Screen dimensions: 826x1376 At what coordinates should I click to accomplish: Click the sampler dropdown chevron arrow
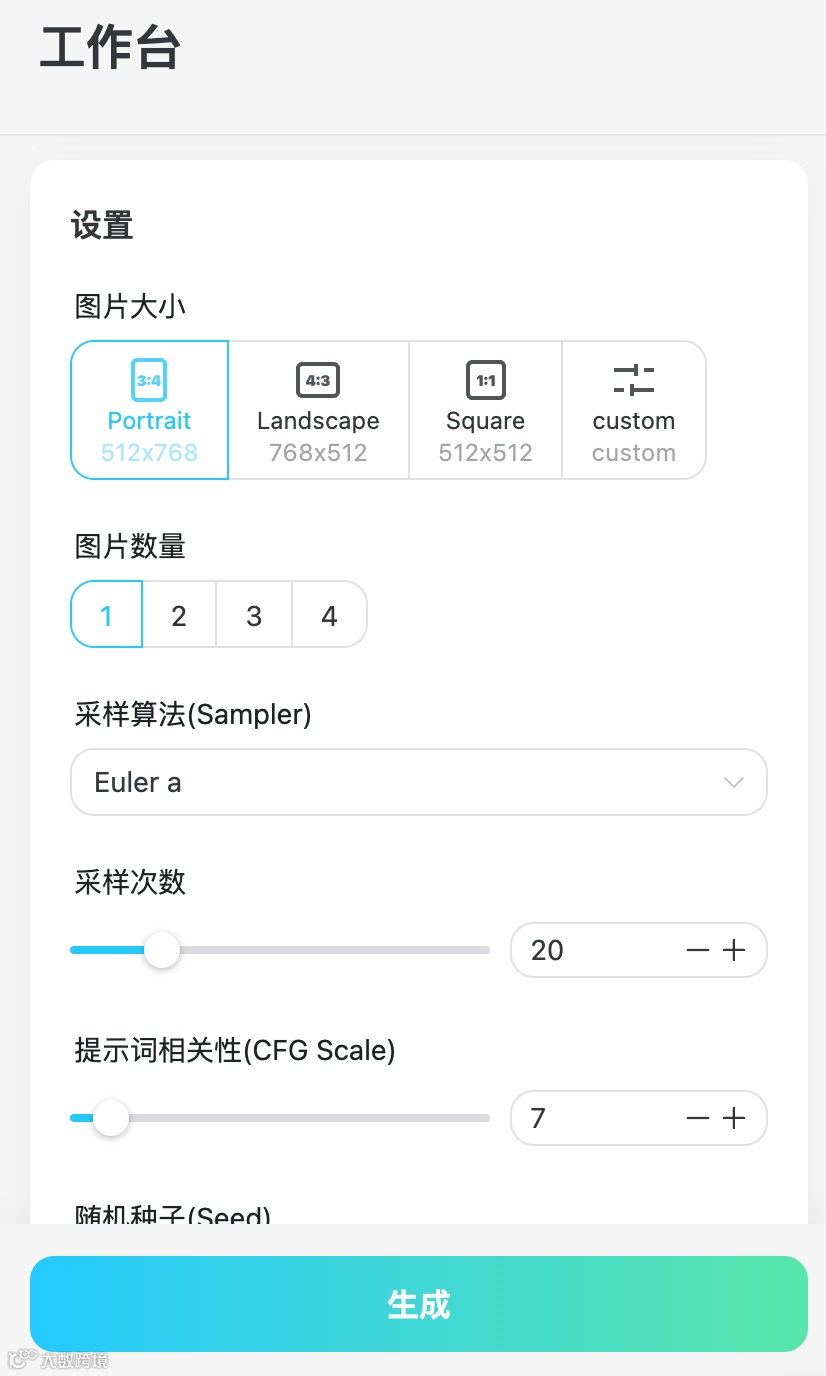point(734,782)
